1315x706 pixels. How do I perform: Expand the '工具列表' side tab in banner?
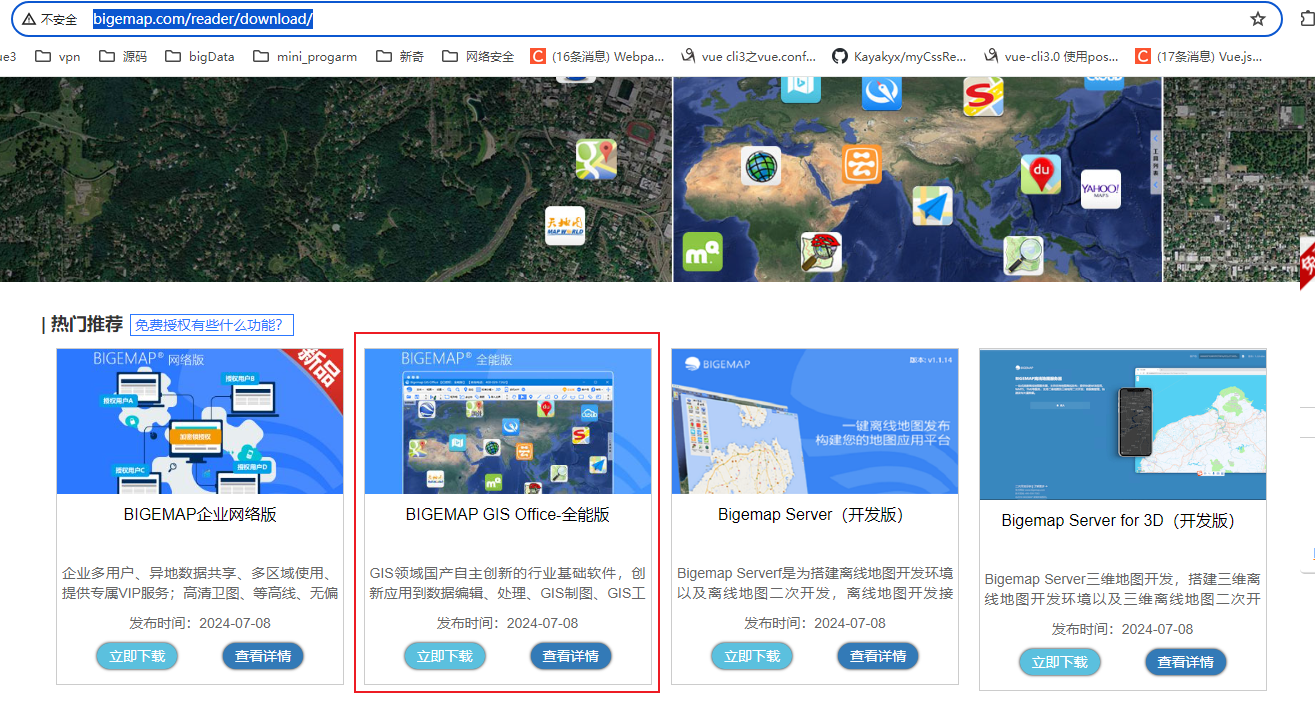pyautogui.click(x=1156, y=162)
